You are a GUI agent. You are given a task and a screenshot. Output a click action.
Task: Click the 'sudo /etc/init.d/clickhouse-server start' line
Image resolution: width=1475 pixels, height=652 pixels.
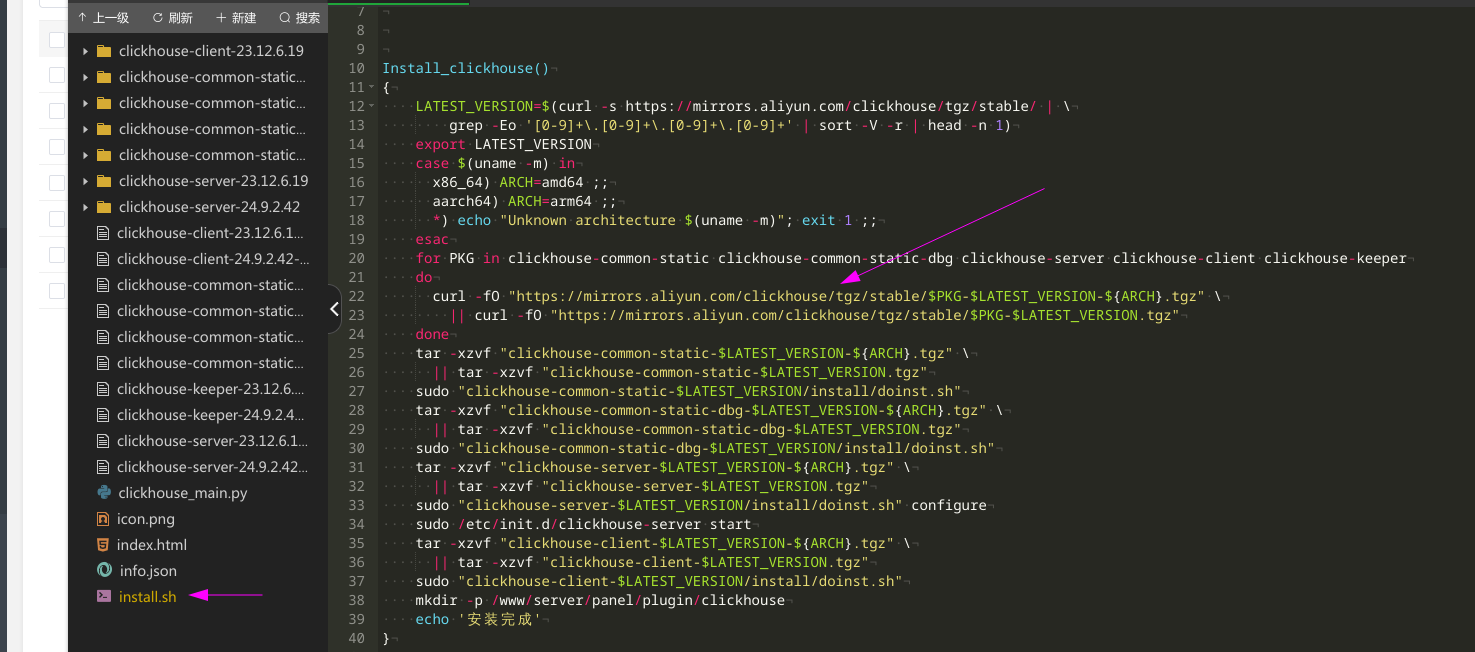(583, 524)
